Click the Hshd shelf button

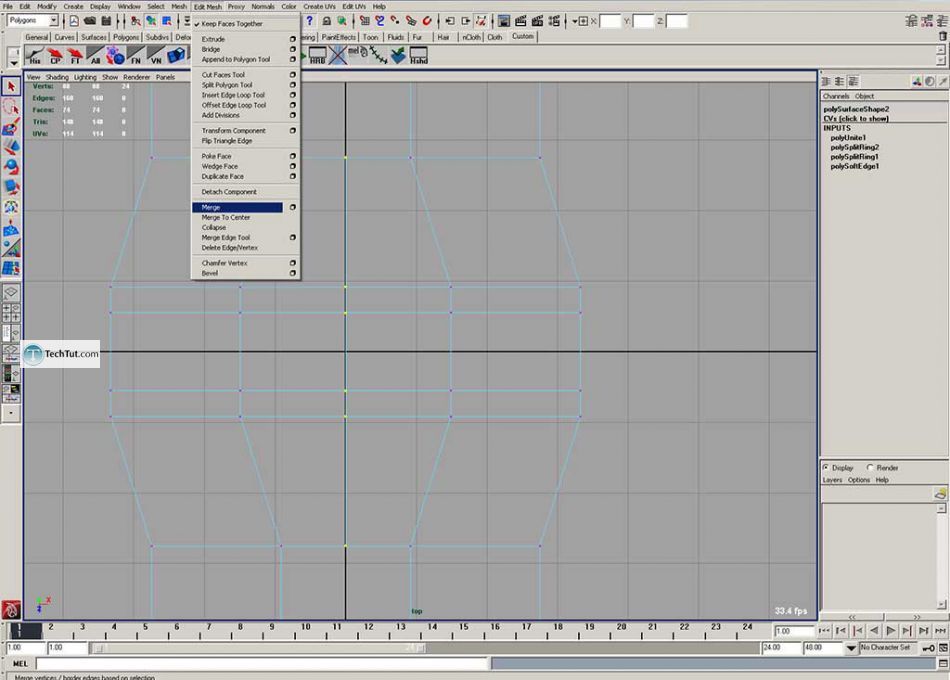[418, 56]
